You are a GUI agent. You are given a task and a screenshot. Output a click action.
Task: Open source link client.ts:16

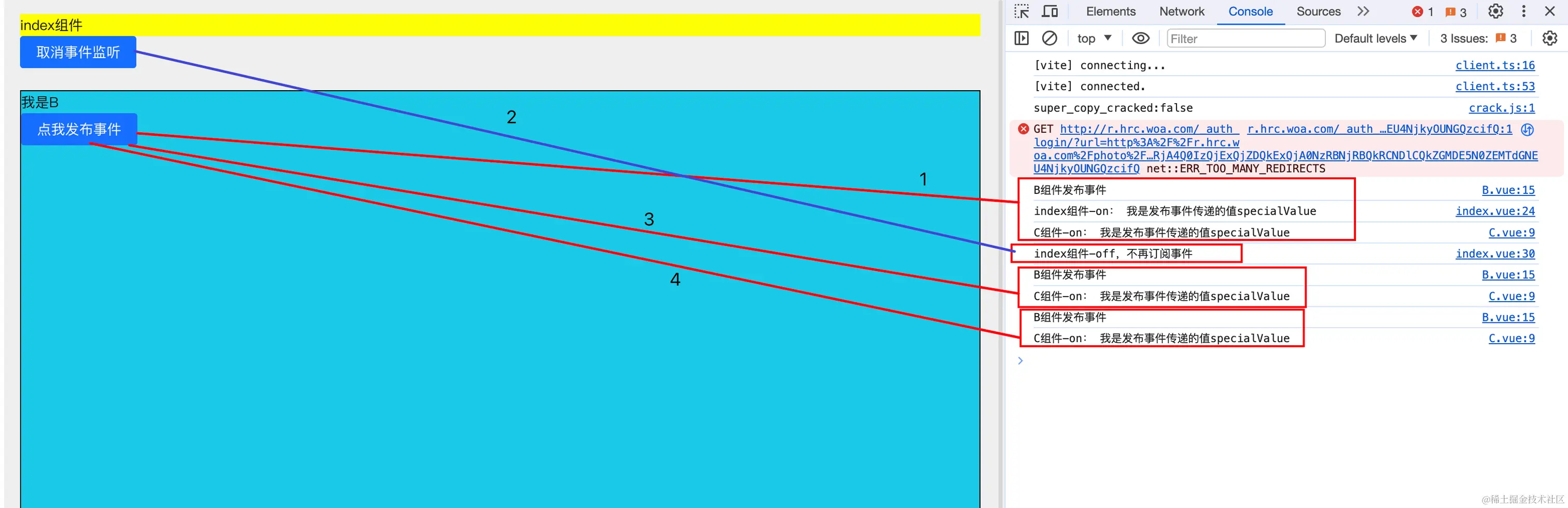[1495, 65]
